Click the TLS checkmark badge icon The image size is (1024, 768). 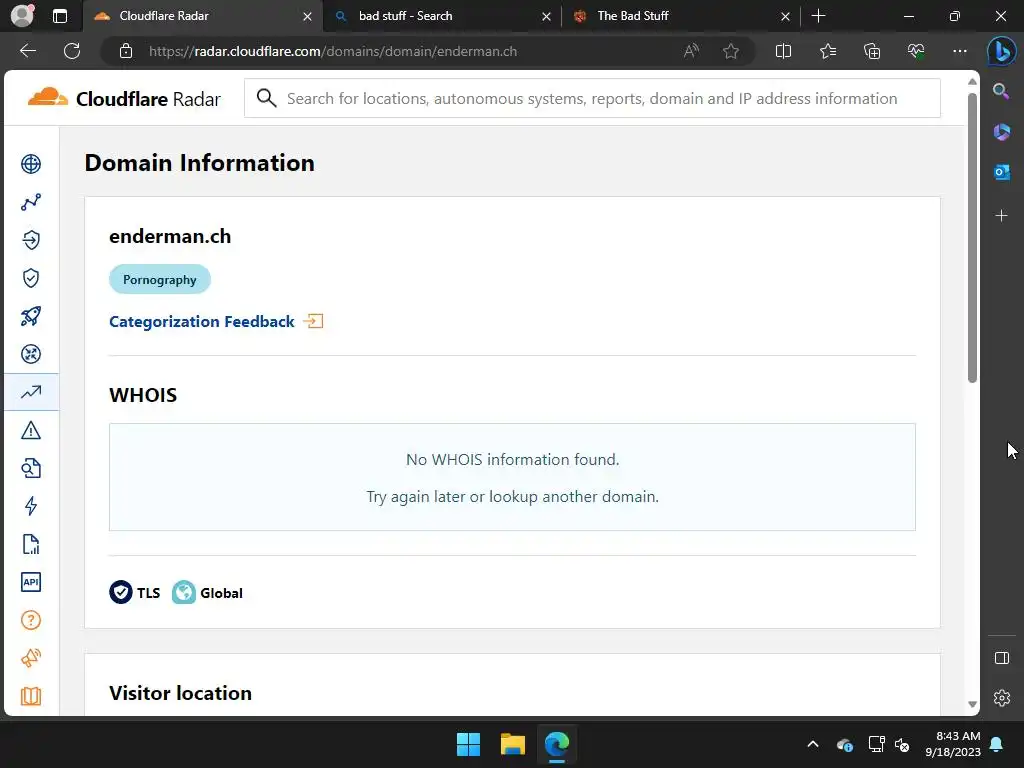pyautogui.click(x=121, y=592)
